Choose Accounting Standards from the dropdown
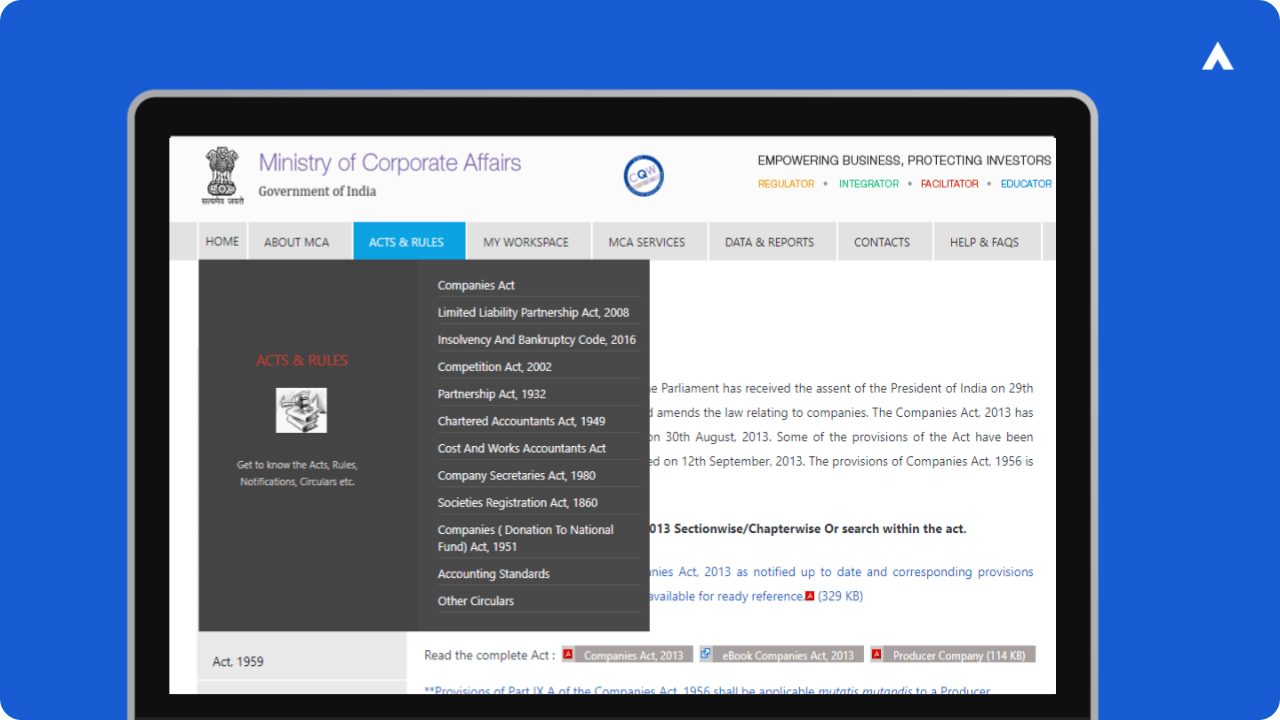 point(493,573)
